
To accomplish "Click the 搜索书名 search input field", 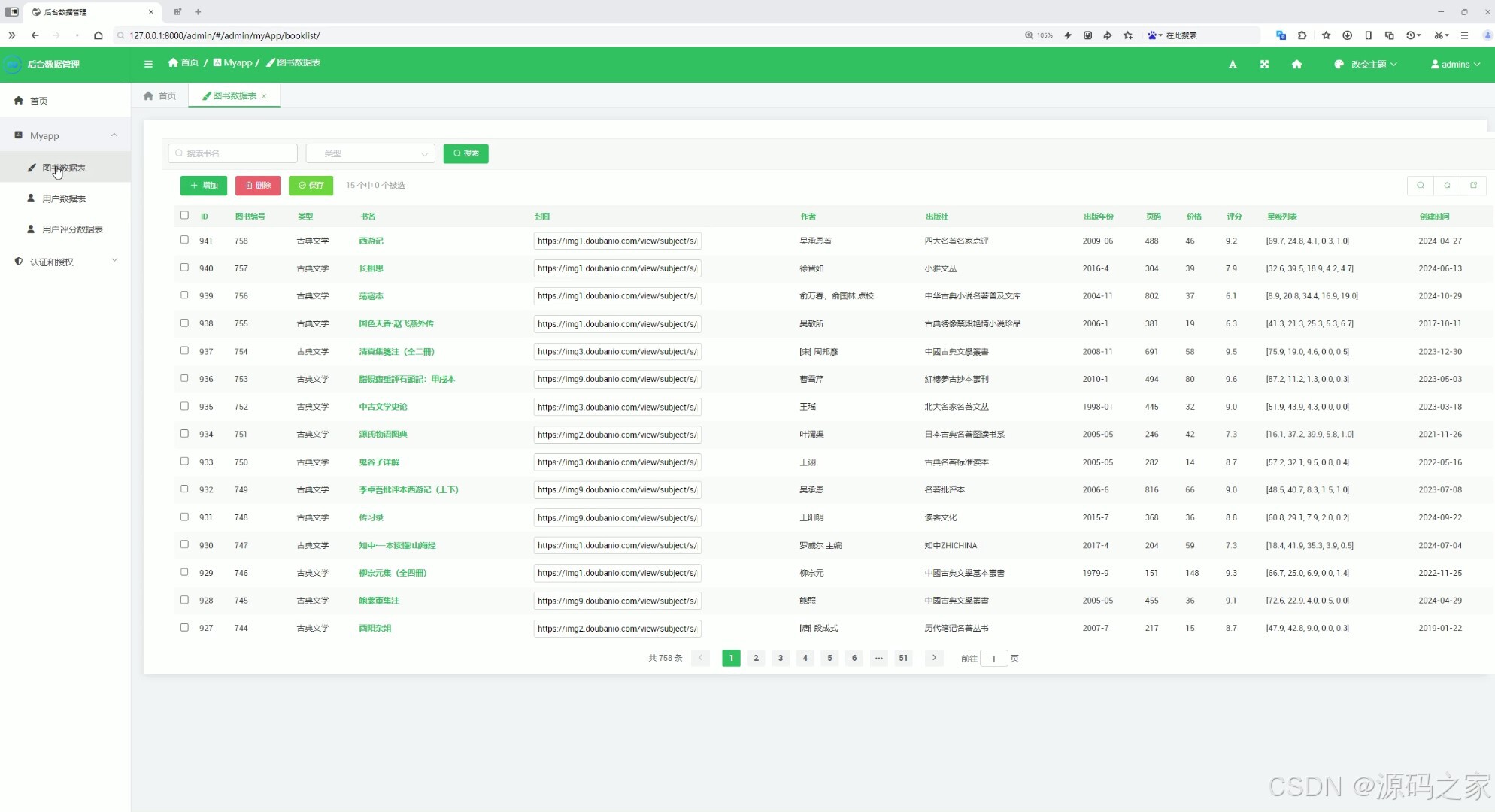I will tap(233, 153).
